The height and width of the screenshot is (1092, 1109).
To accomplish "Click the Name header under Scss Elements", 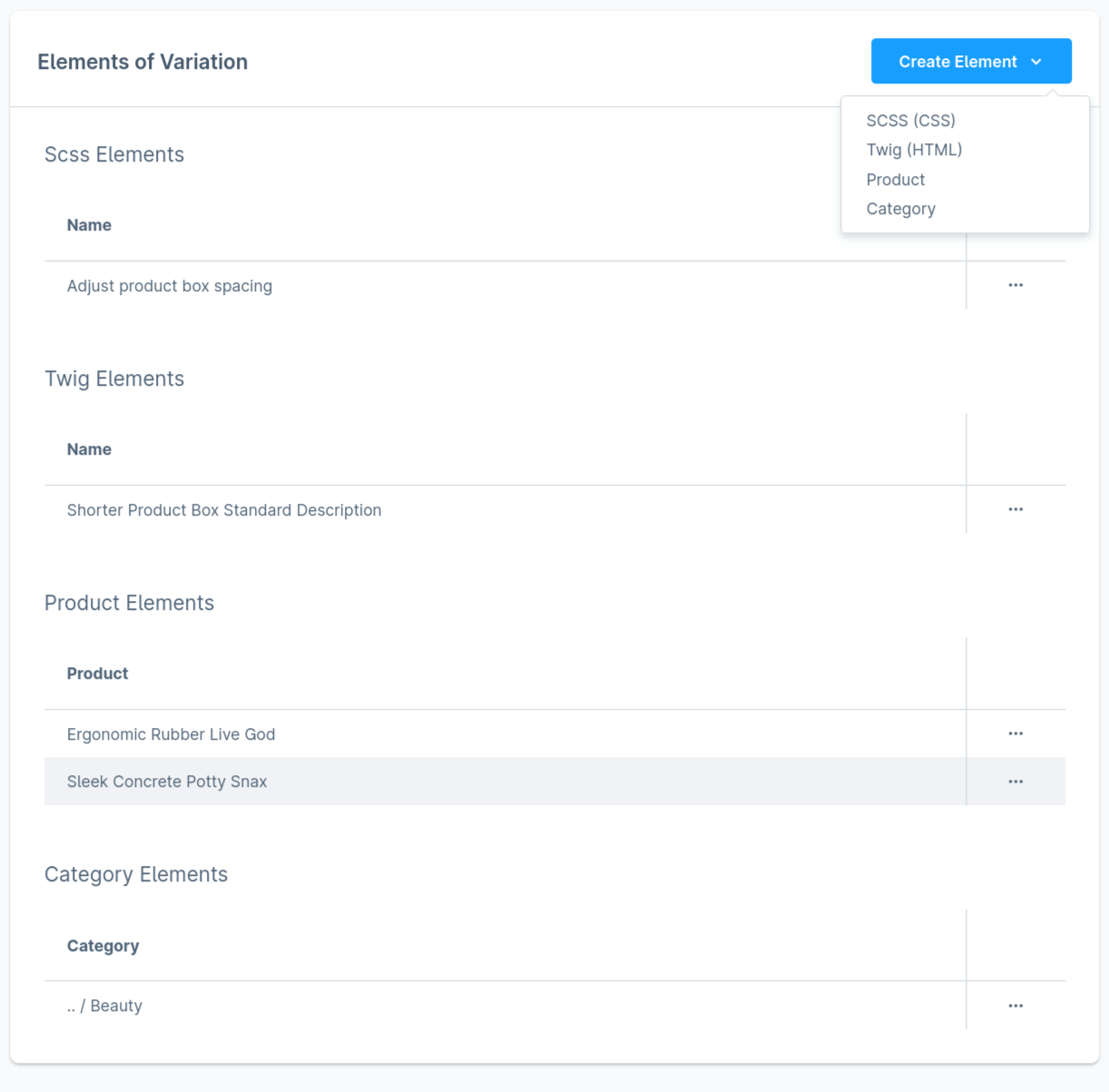I will tap(89, 225).
